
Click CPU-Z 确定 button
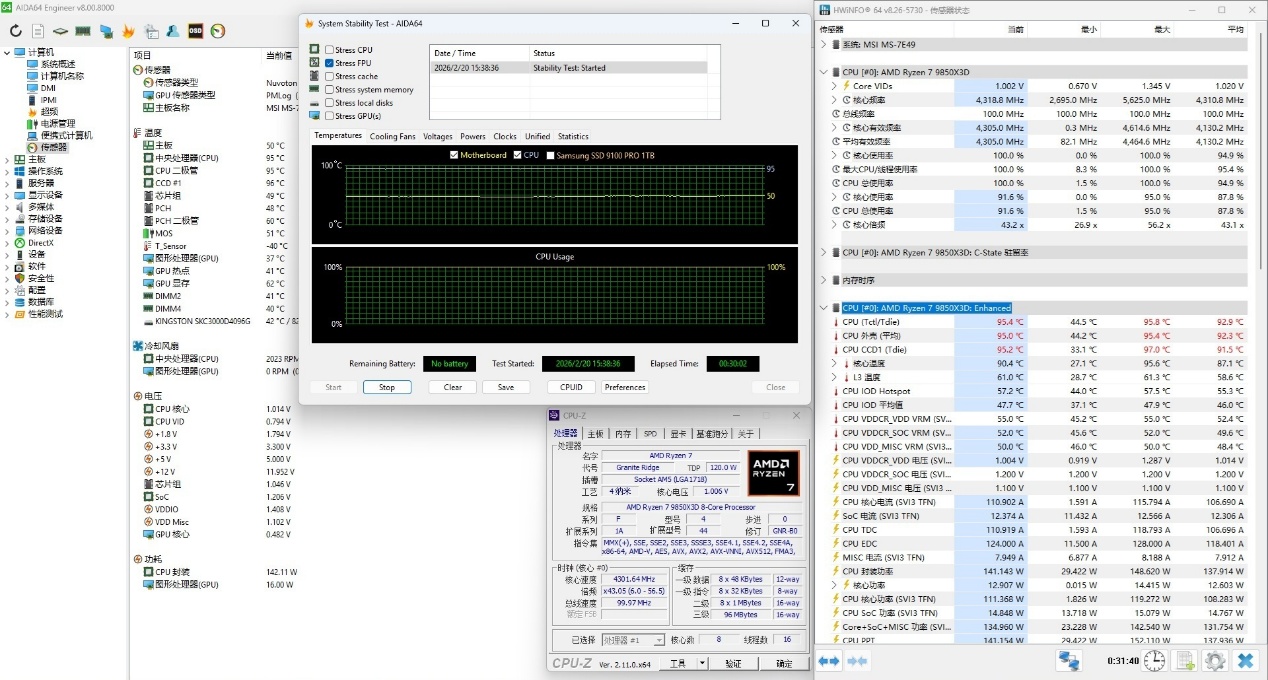coord(784,663)
